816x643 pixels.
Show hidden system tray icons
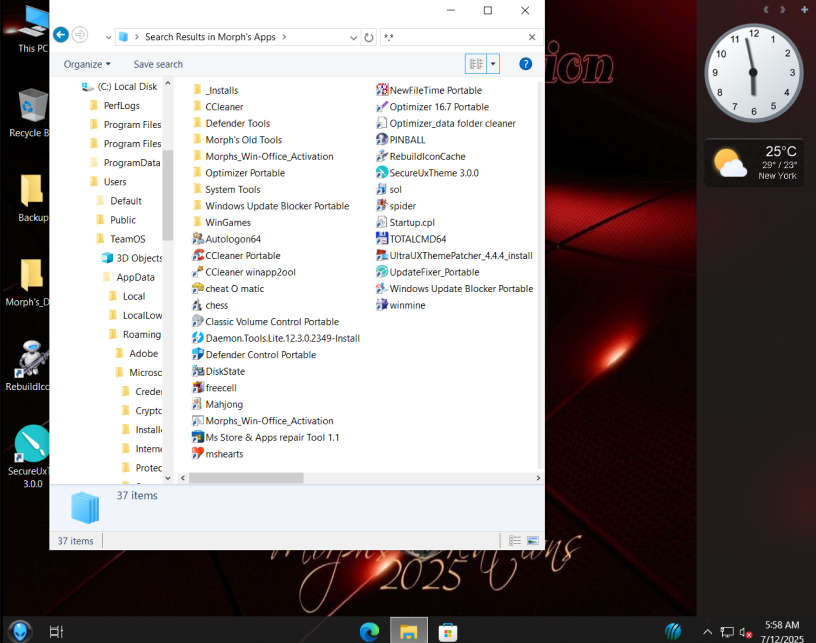(x=707, y=632)
